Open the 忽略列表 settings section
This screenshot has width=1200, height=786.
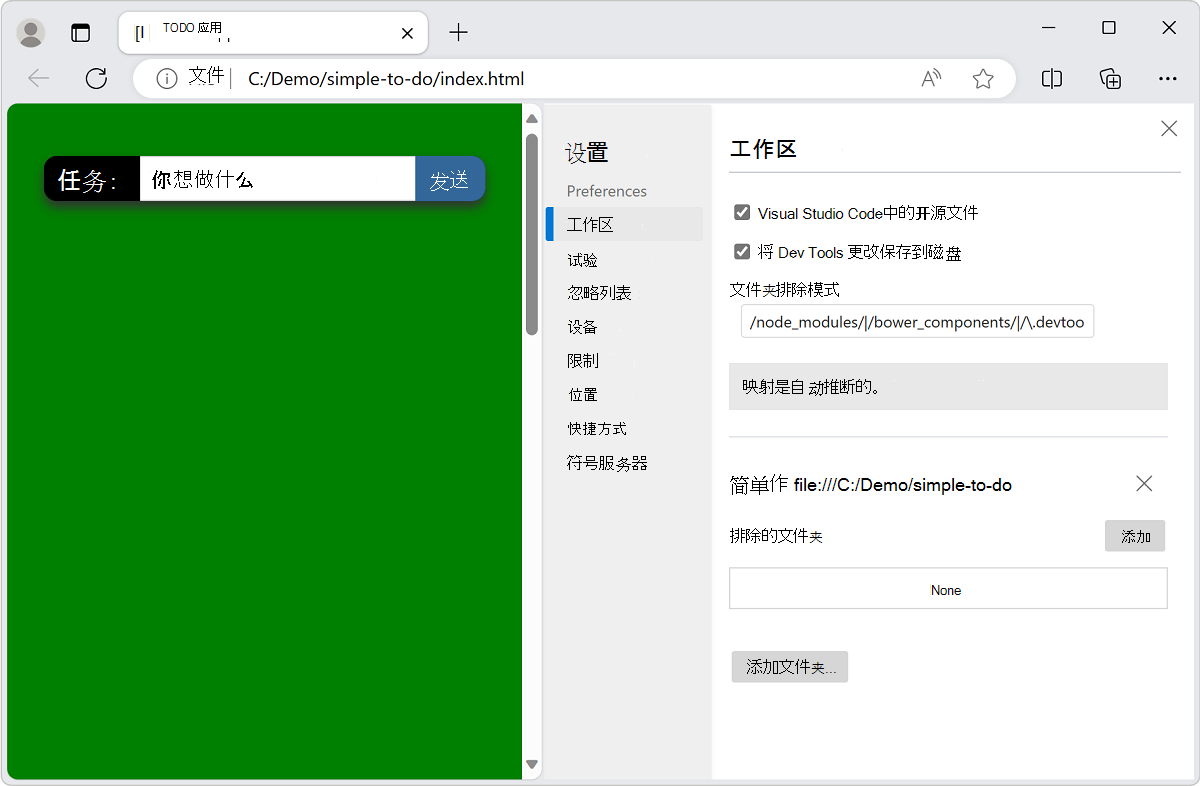coord(601,292)
